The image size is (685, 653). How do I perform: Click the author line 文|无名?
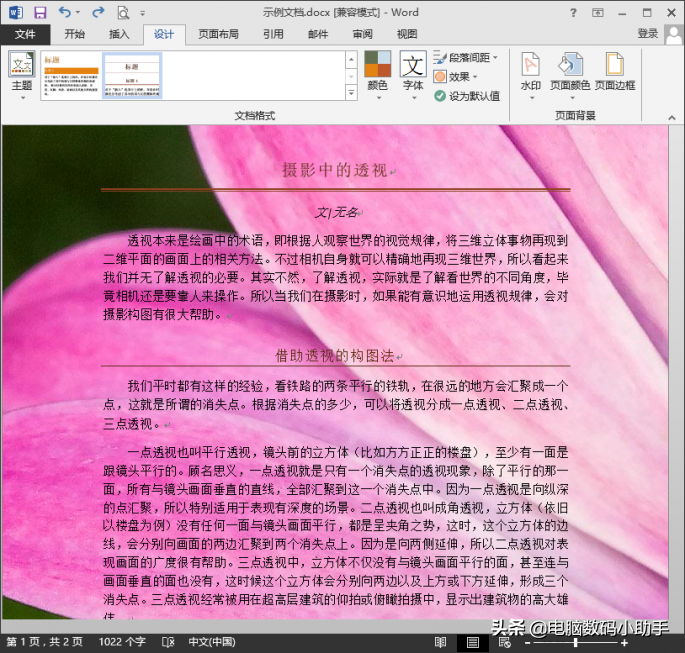(x=336, y=213)
